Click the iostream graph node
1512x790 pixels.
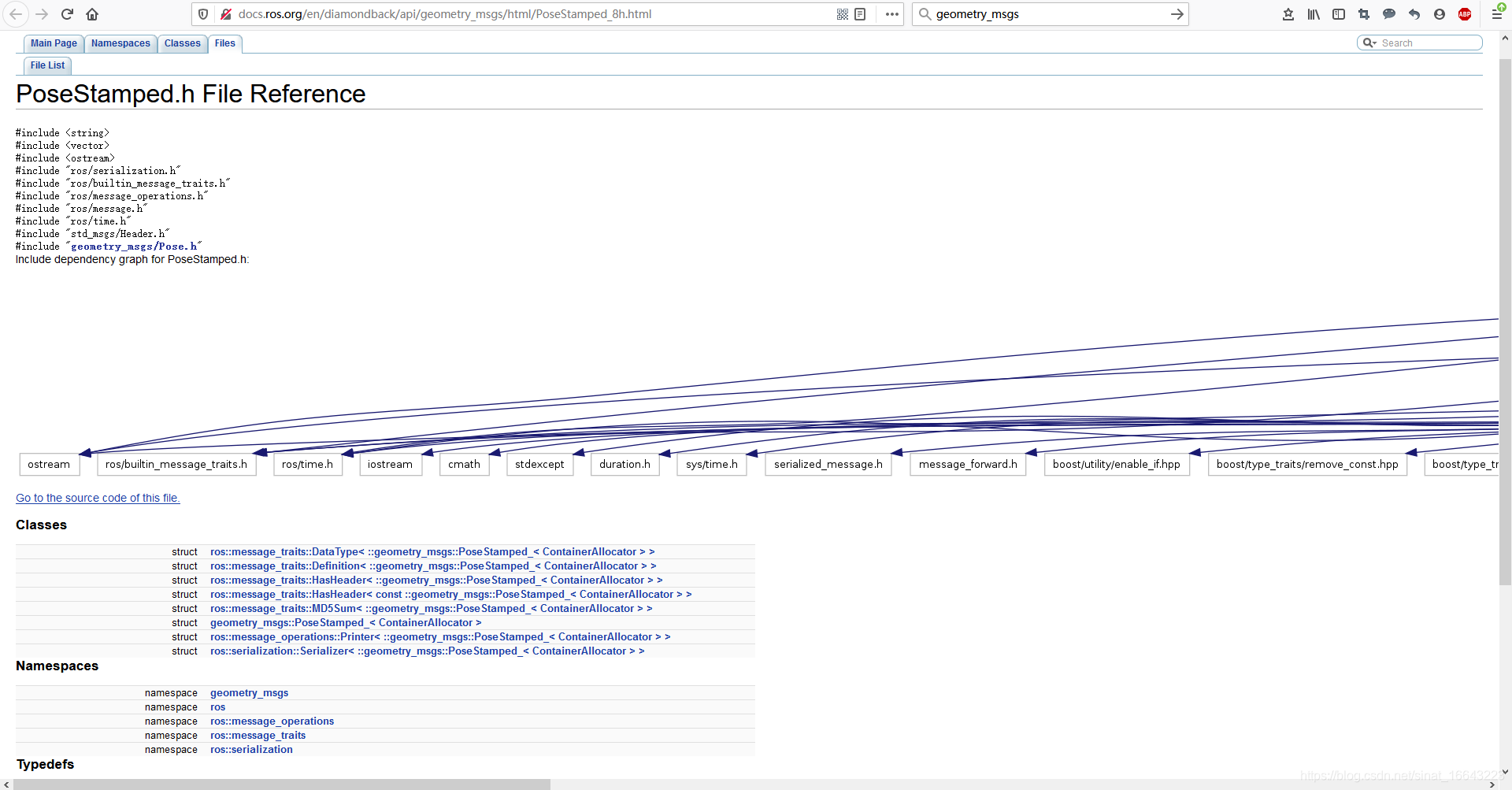click(x=390, y=465)
